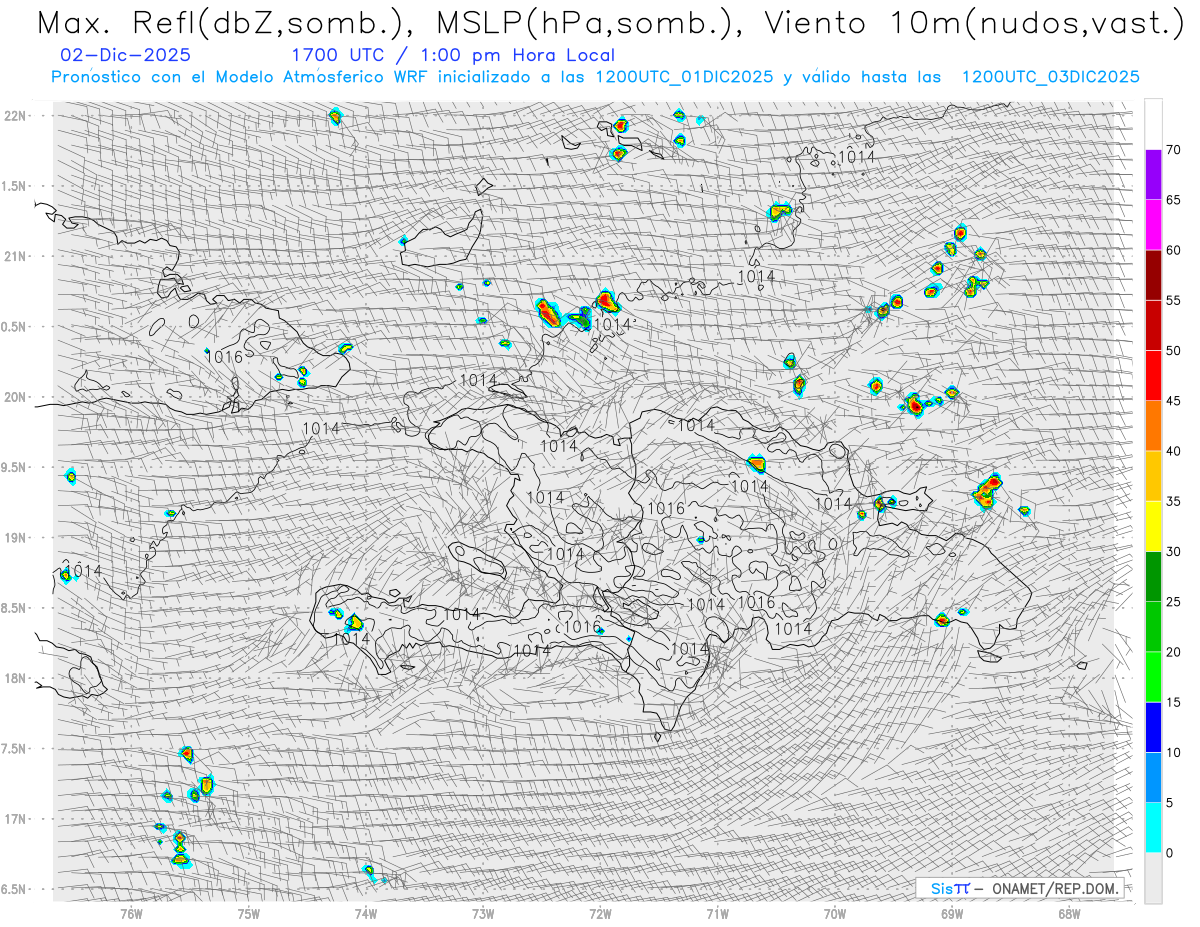This screenshot has width=1200, height=927.
Task: Click the initialization time '1200UTC_01DIC2025'
Action: 684,77
